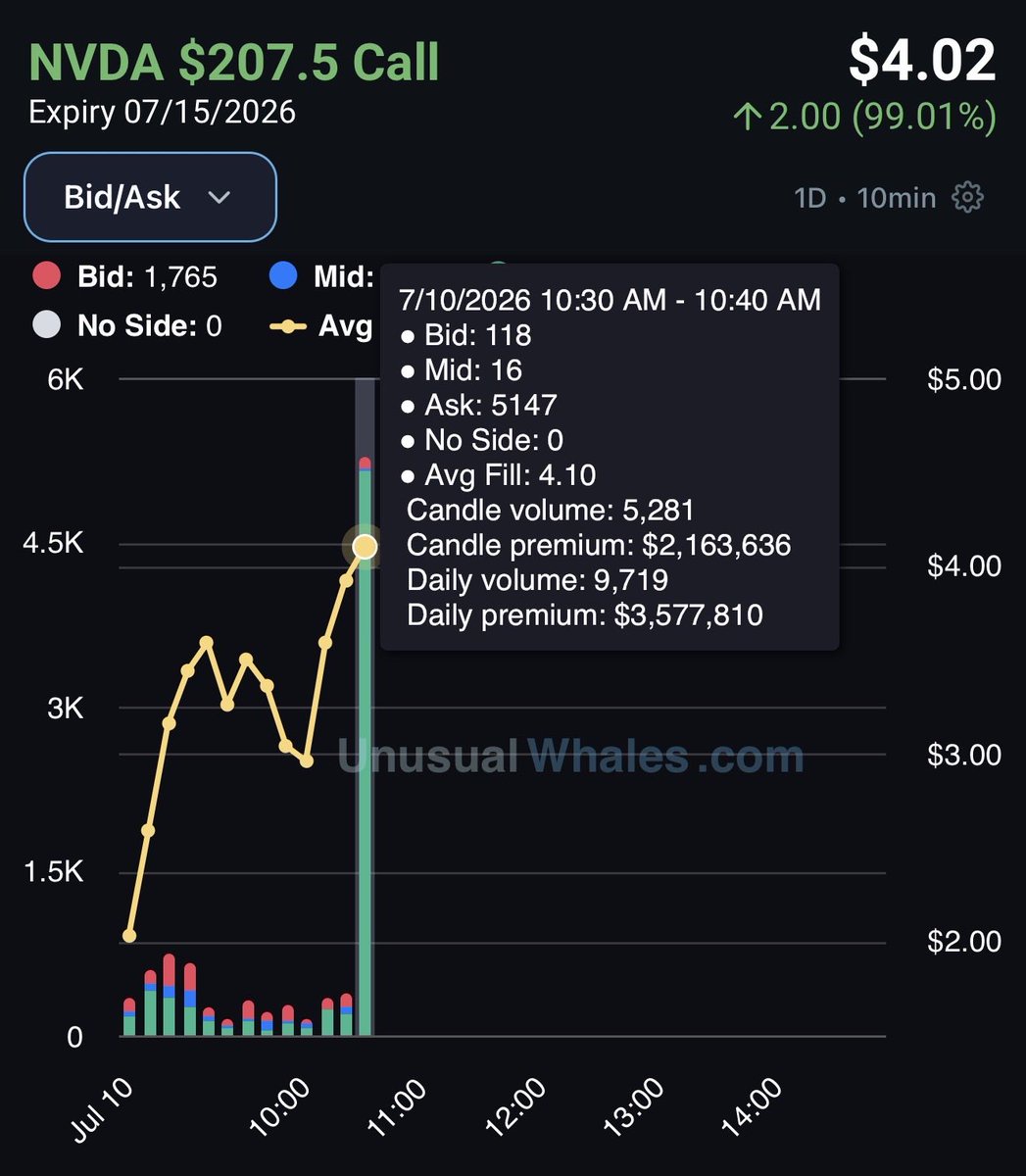Viewport: 1026px width, 1176px height.
Task: Click the Bid: 1,765 legend label
Action: (147, 276)
